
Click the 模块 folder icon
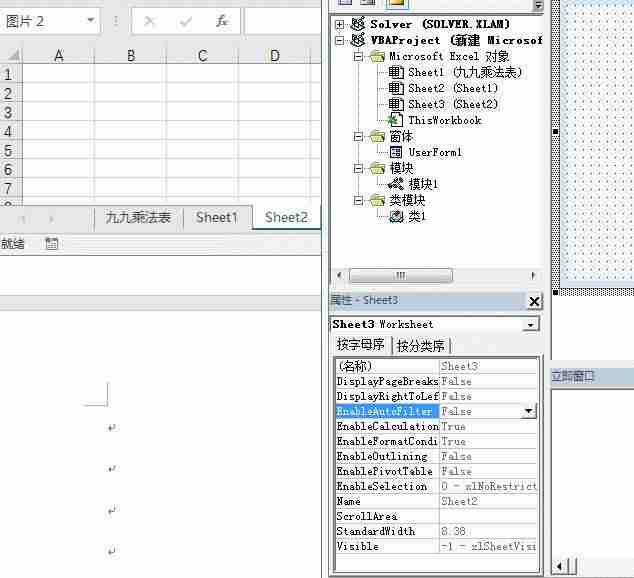click(x=377, y=169)
